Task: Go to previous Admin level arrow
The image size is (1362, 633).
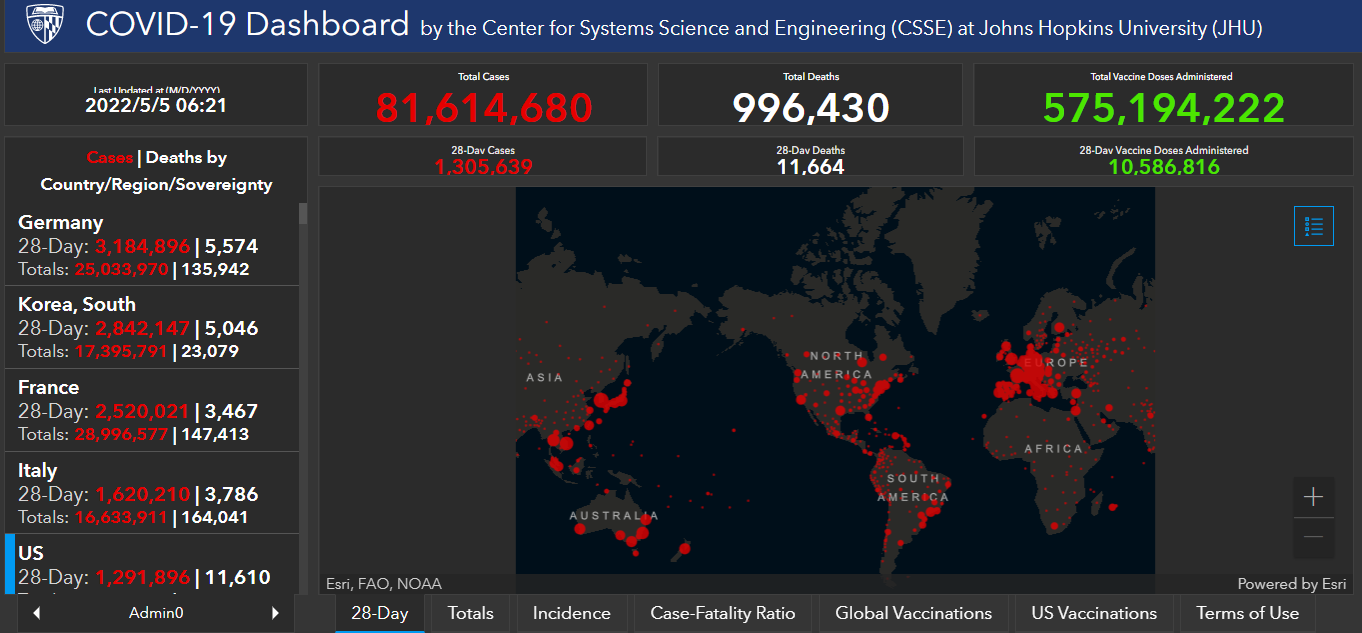Action: (37, 613)
